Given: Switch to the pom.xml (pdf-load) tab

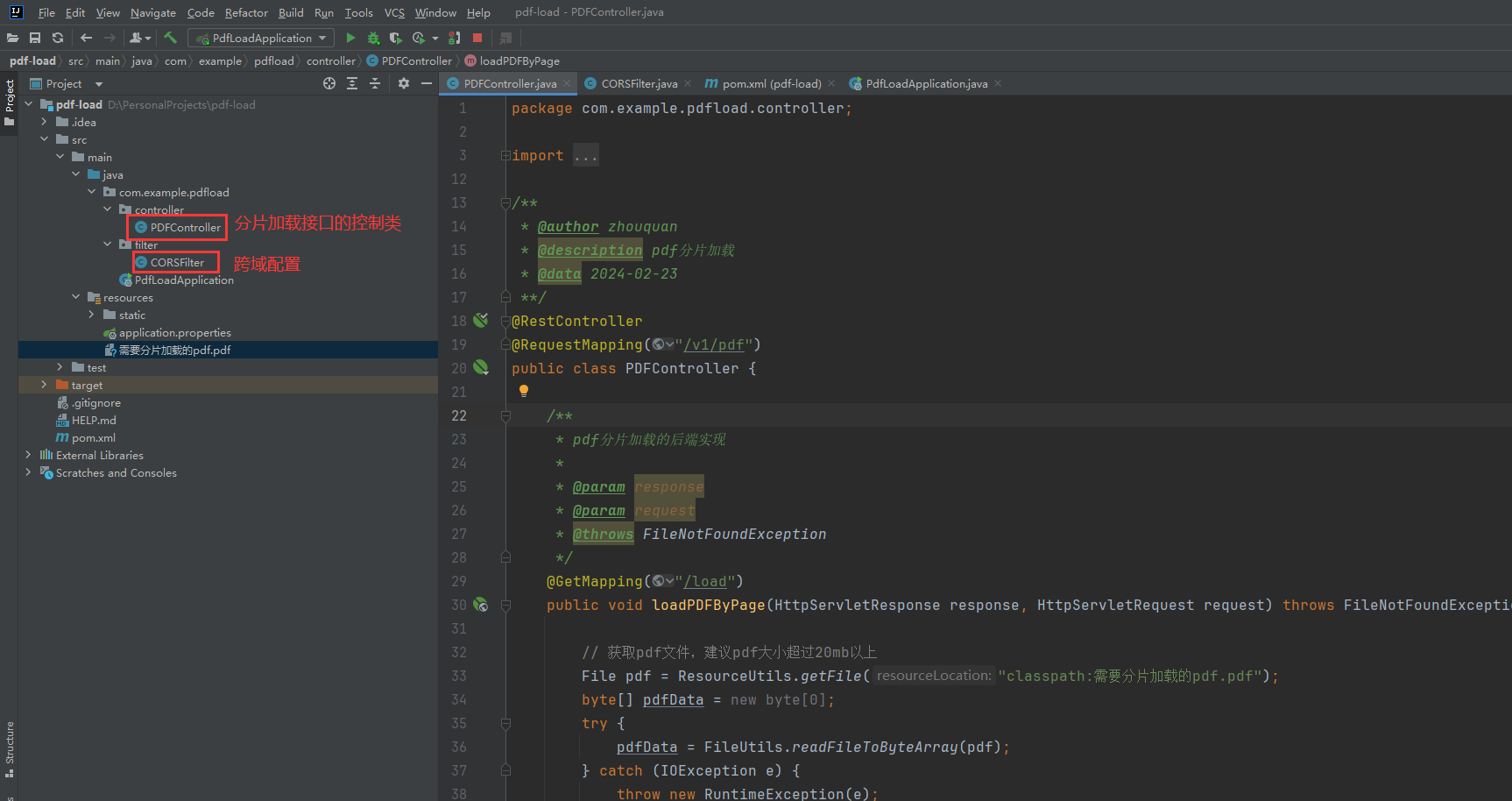Looking at the screenshot, I should 771,83.
